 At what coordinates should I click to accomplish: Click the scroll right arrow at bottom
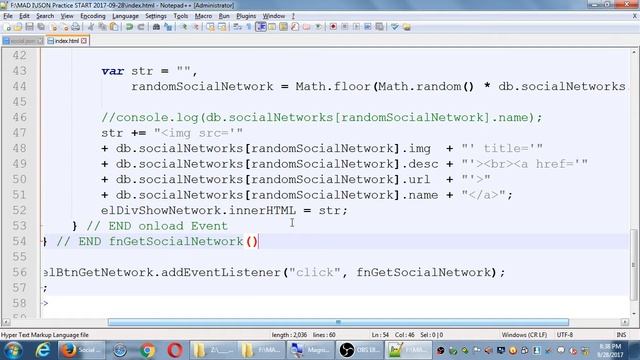[624, 322]
